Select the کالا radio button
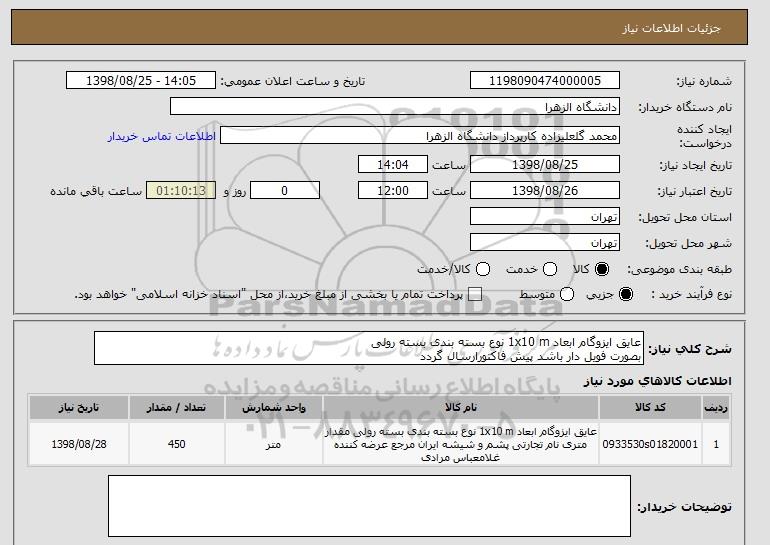Image resolution: width=770 pixels, height=545 pixels. [x=601, y=269]
